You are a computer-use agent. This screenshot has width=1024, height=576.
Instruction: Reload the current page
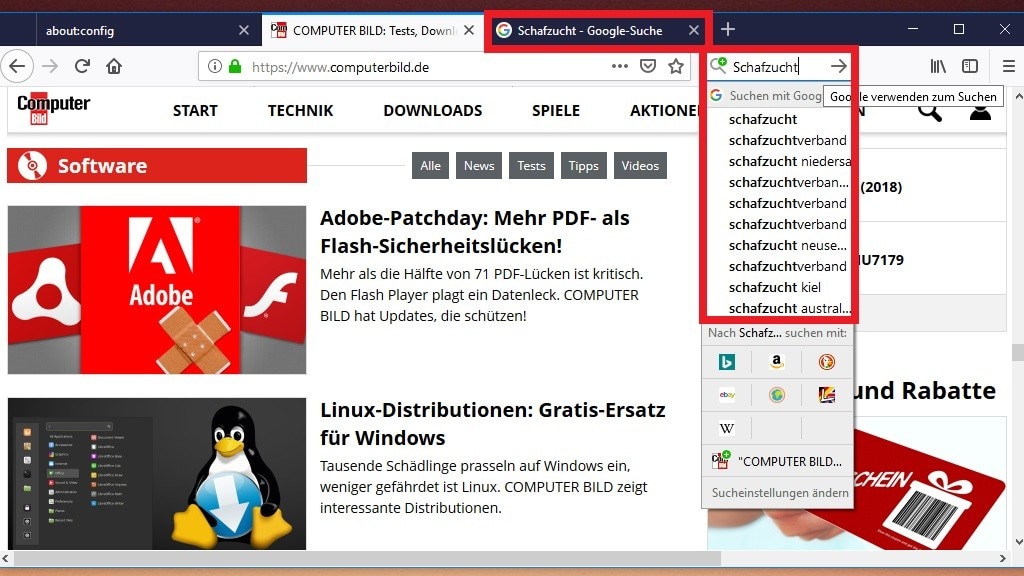(x=82, y=66)
